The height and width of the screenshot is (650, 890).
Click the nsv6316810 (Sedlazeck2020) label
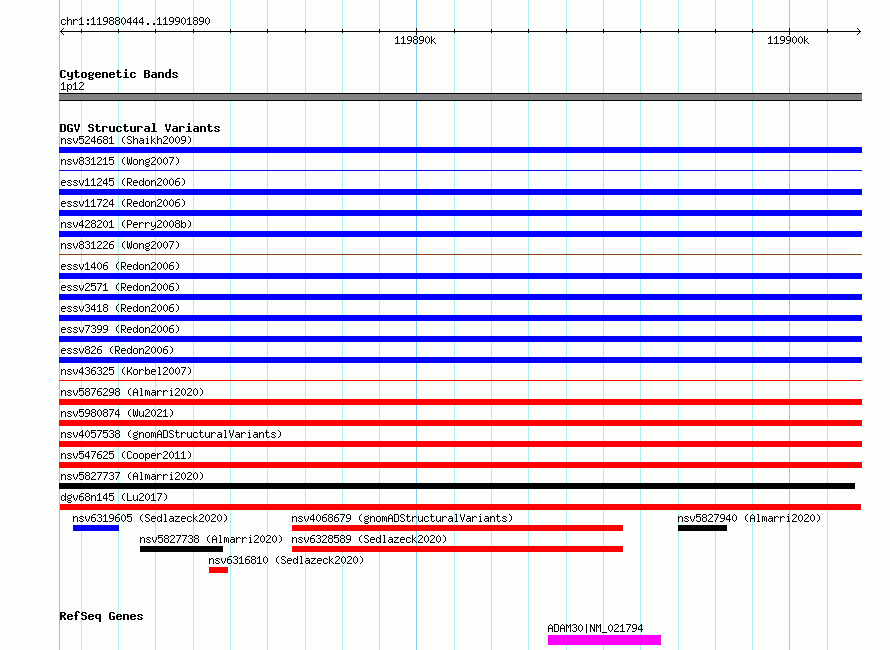(286, 560)
